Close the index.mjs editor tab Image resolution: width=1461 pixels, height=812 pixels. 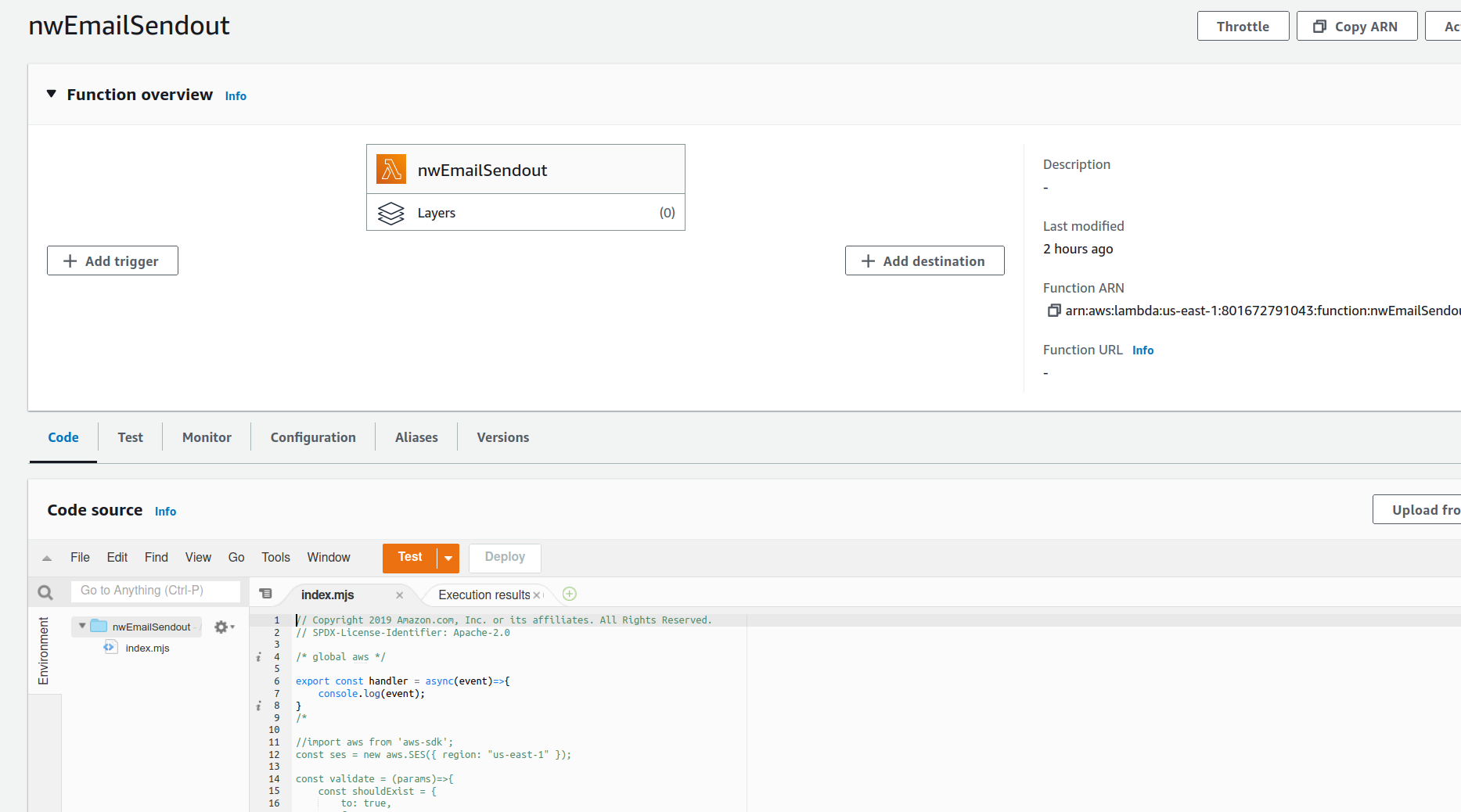399,595
